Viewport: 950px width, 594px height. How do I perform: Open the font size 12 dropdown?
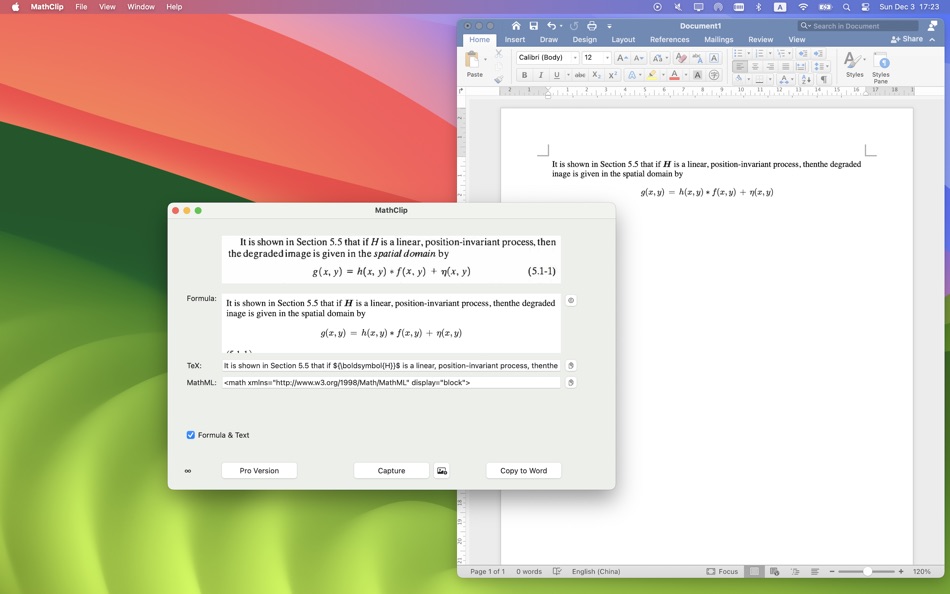(x=607, y=58)
